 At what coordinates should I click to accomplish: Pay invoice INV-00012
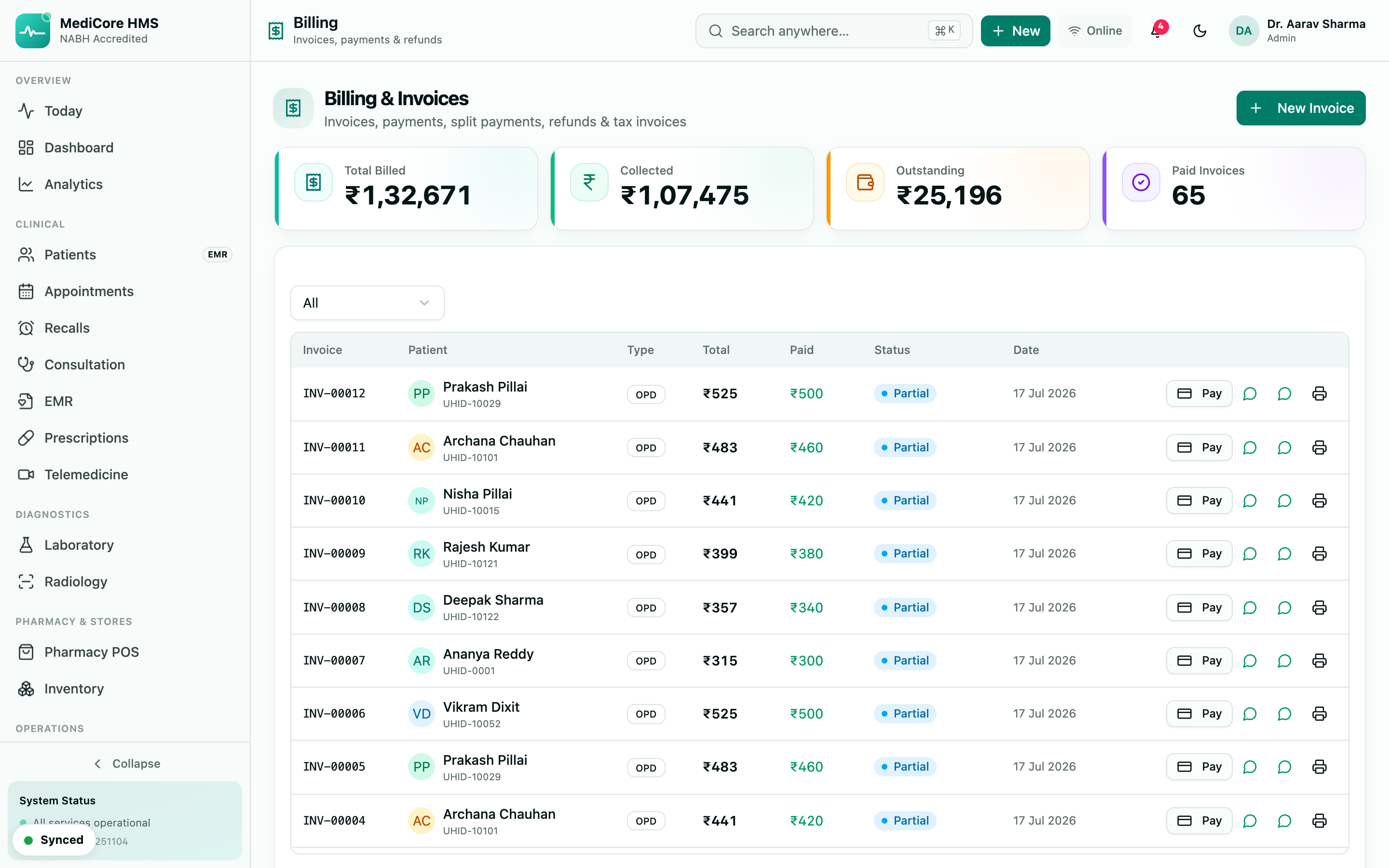pyautogui.click(x=1199, y=393)
